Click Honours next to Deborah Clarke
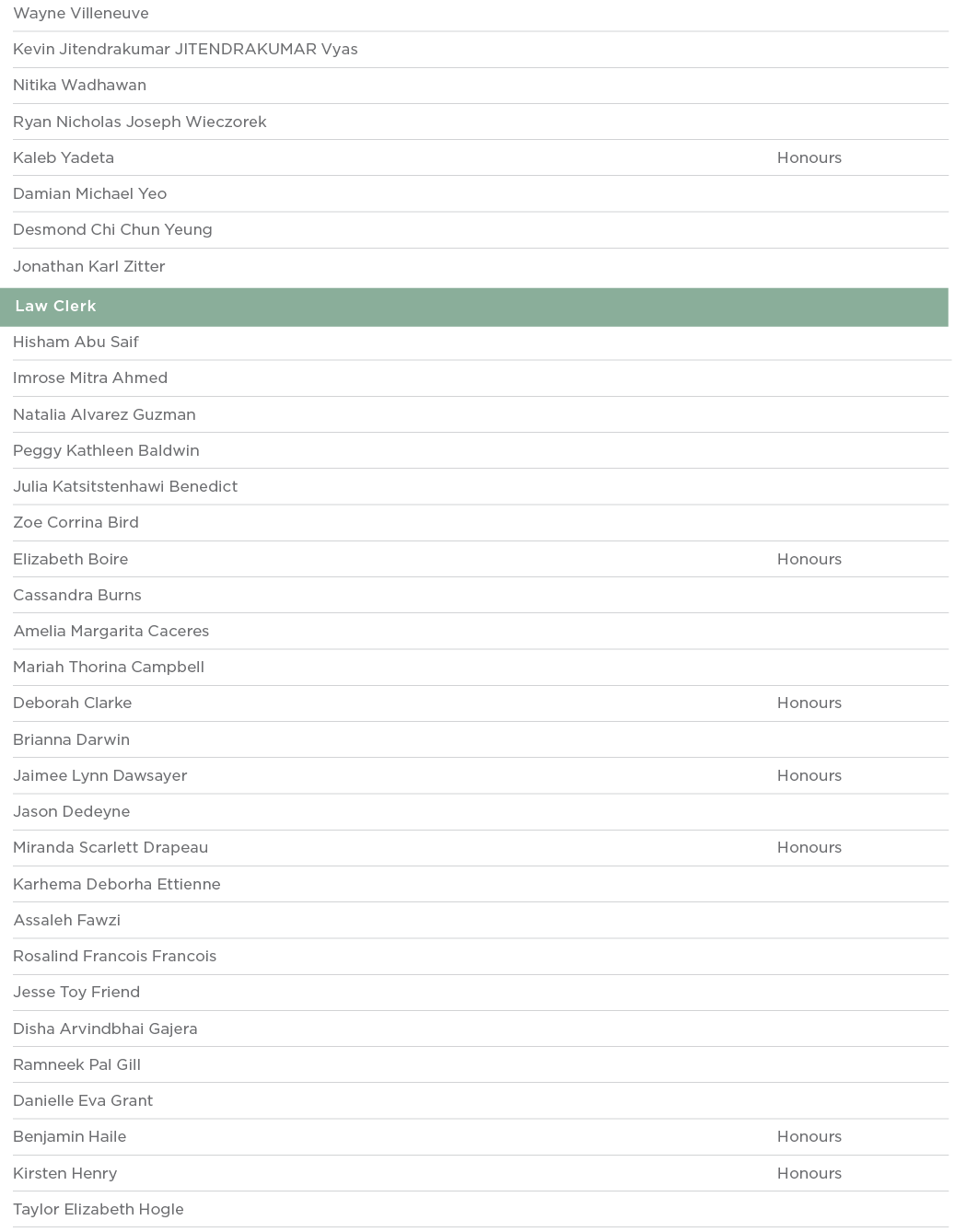The image size is (955, 1232). point(809,703)
